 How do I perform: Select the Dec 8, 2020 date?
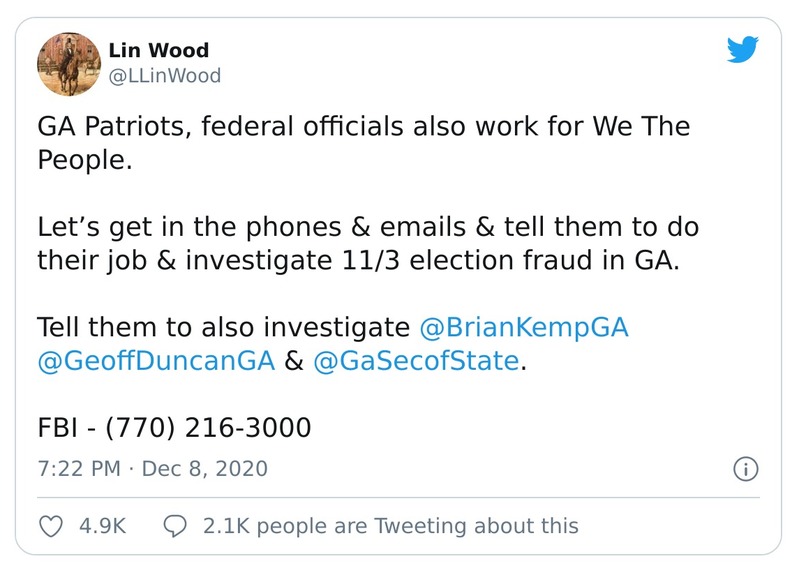205,468
